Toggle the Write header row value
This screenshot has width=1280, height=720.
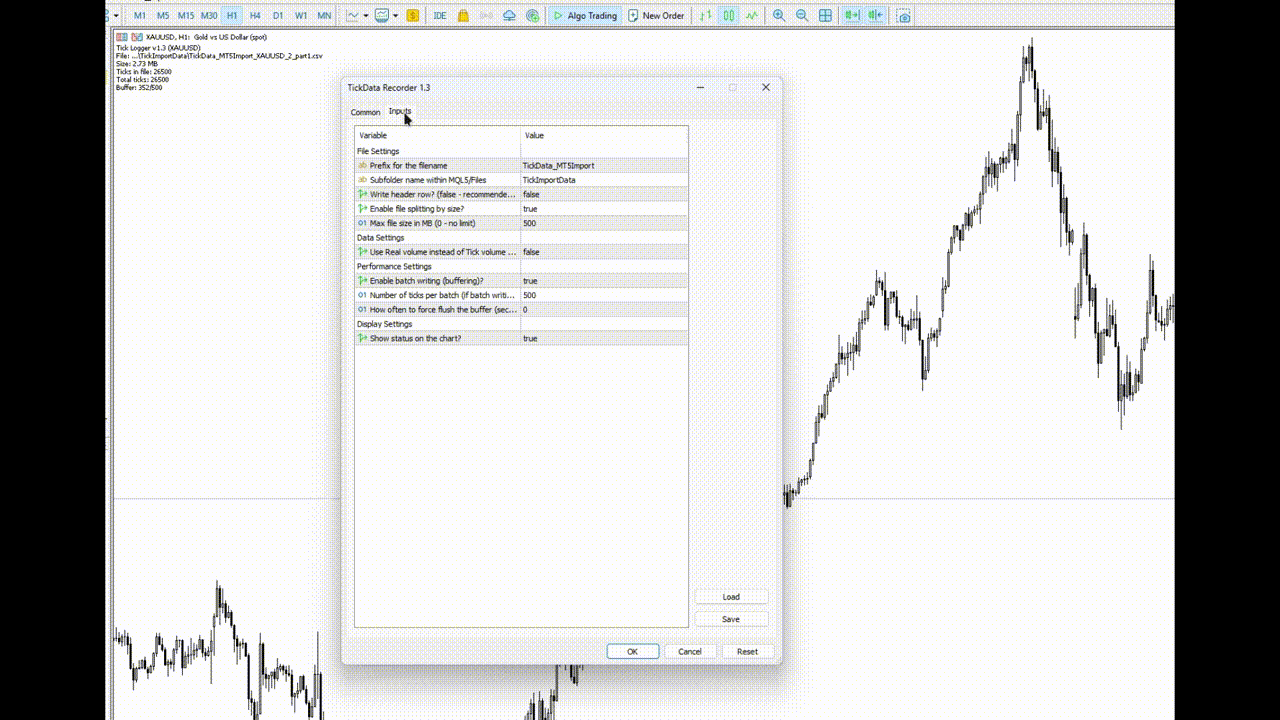[x=604, y=194]
